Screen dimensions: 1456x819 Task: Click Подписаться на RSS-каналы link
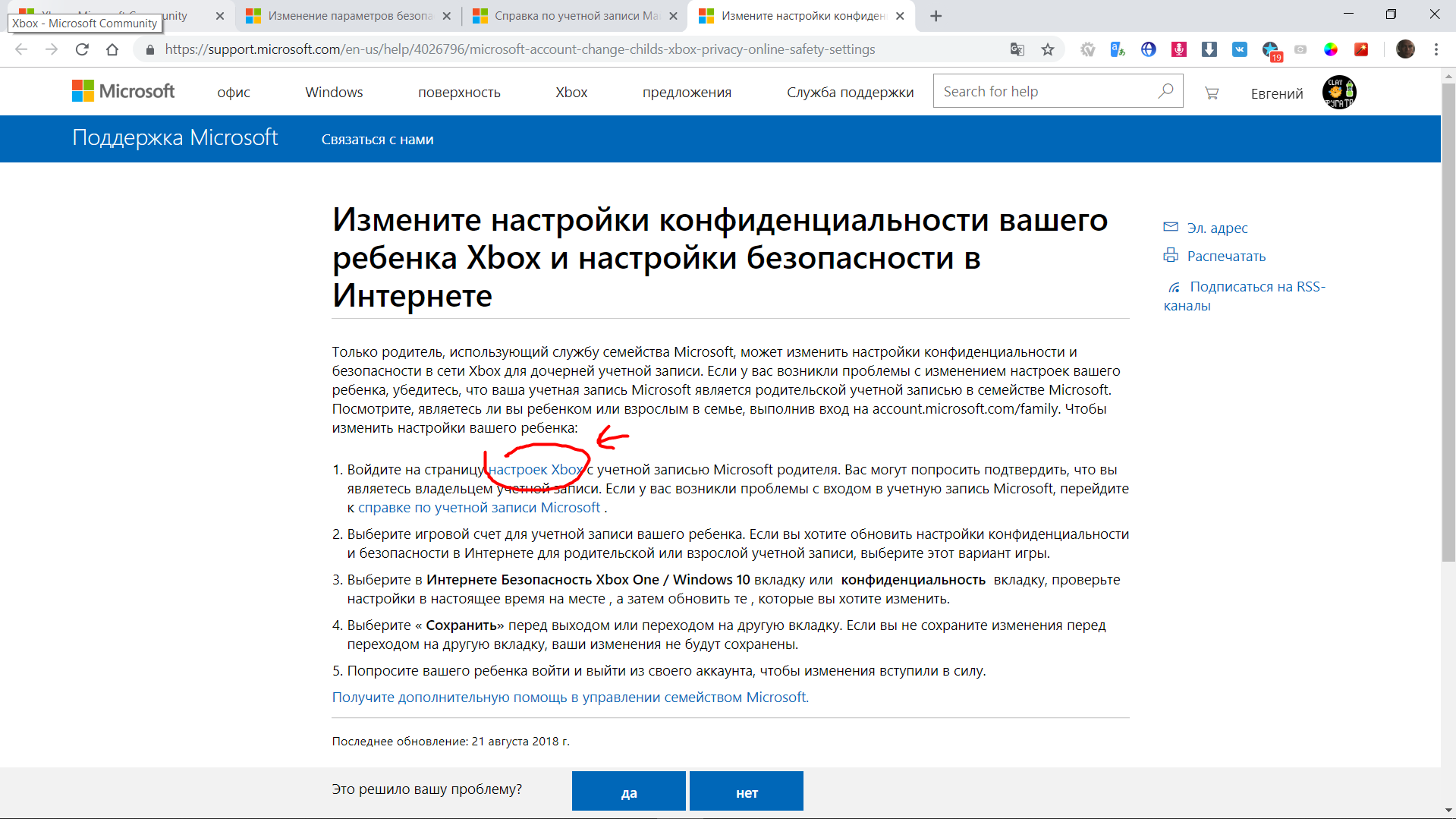[1245, 296]
